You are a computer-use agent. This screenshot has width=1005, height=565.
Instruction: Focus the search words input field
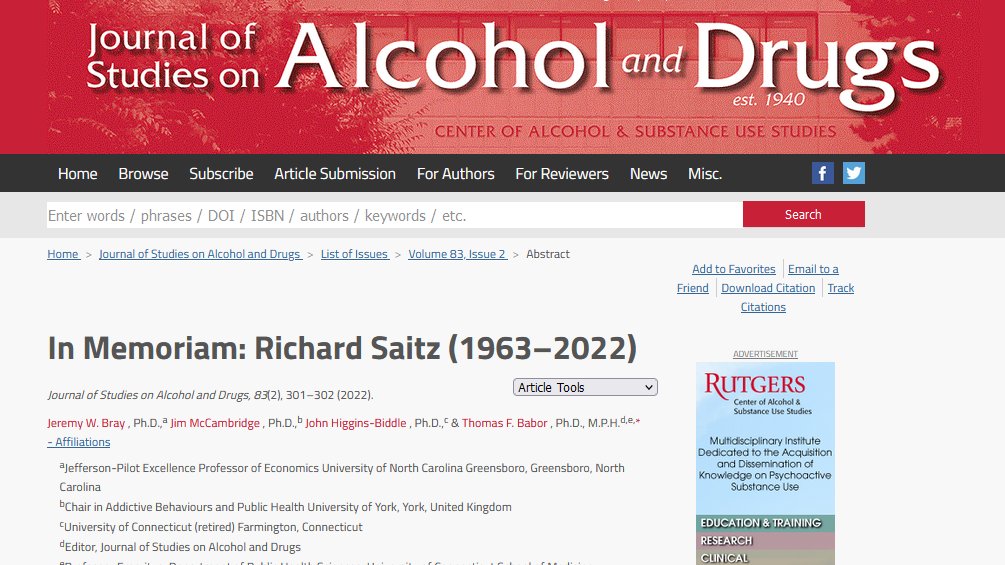click(x=394, y=215)
